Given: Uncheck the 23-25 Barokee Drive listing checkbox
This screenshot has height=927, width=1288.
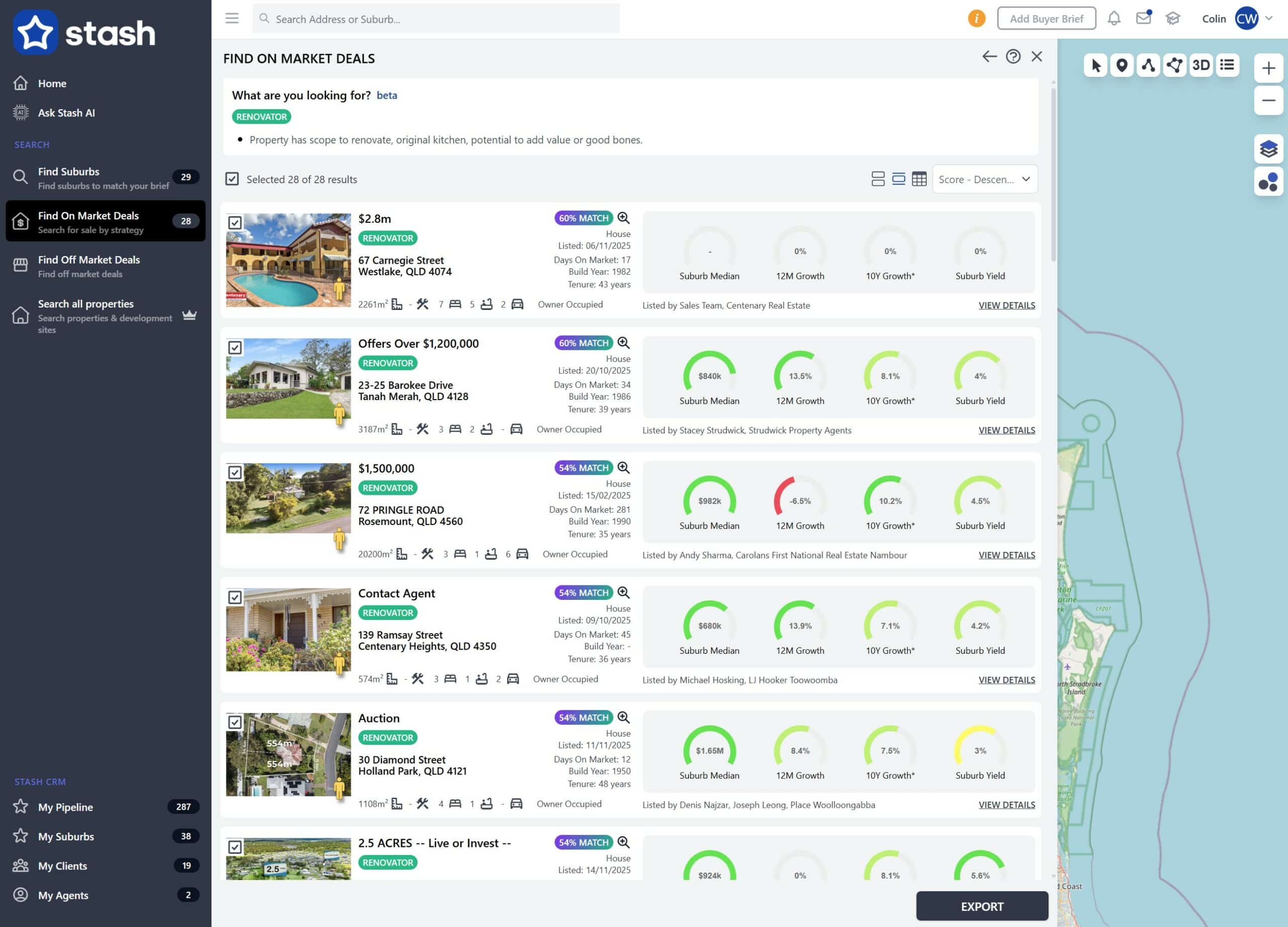Looking at the screenshot, I should point(235,348).
